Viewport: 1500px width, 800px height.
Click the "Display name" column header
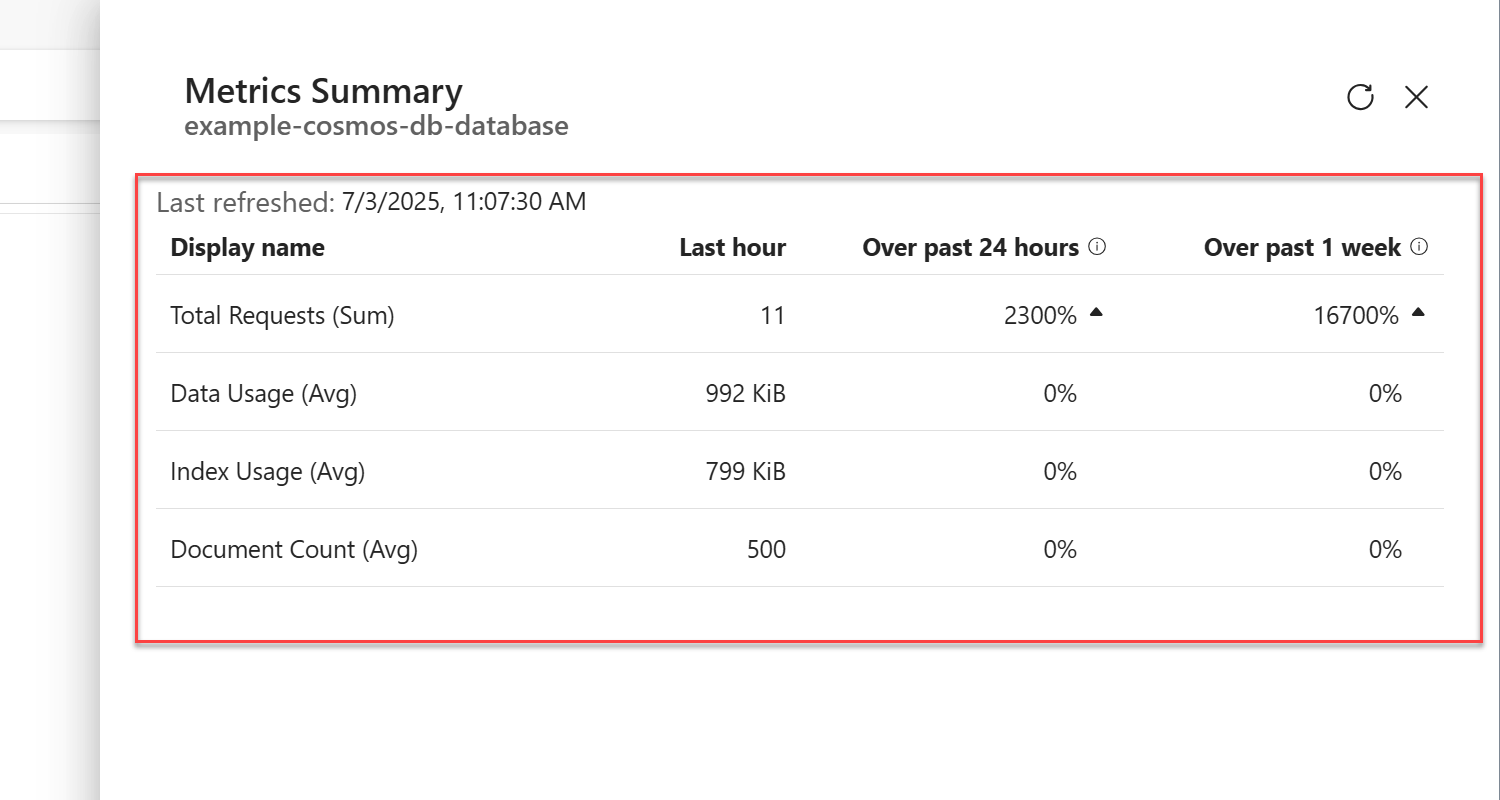tap(247, 247)
